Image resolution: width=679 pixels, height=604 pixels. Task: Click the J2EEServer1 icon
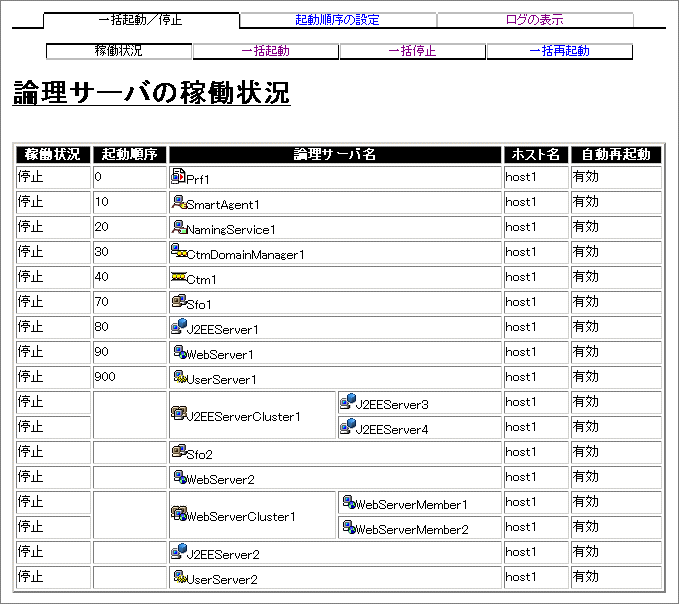179,326
